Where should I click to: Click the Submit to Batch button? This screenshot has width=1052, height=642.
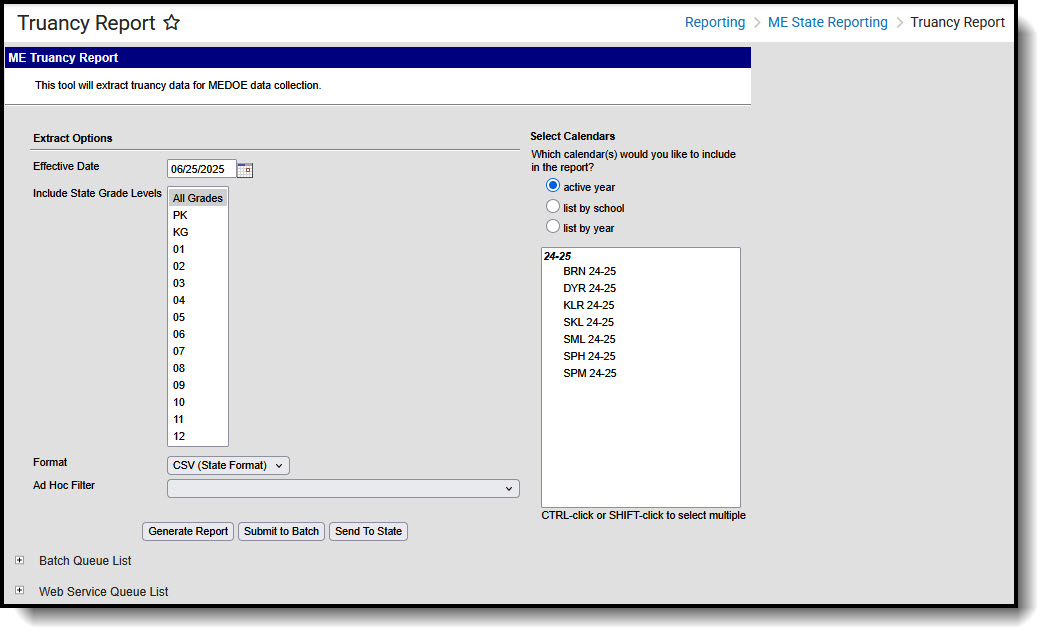tap(281, 531)
